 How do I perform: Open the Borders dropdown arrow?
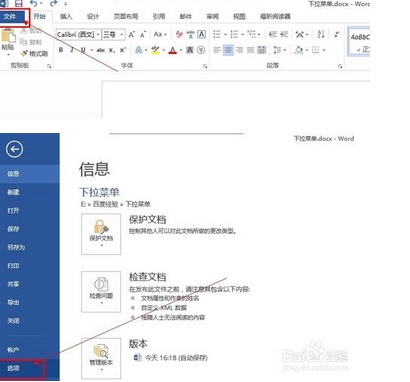324,50
